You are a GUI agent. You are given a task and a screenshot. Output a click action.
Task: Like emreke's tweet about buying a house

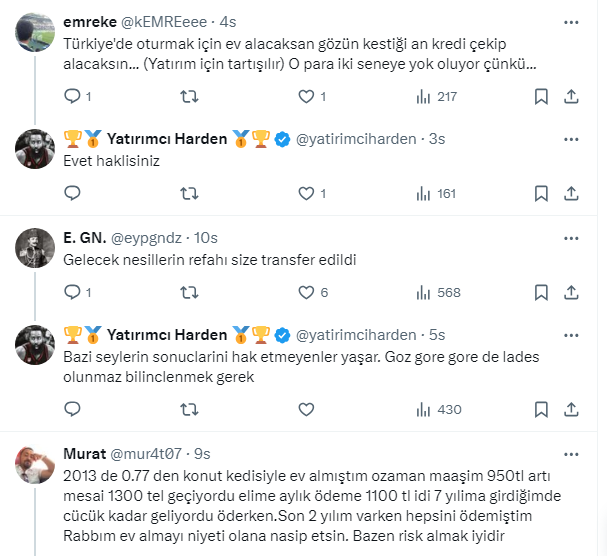coord(307,96)
